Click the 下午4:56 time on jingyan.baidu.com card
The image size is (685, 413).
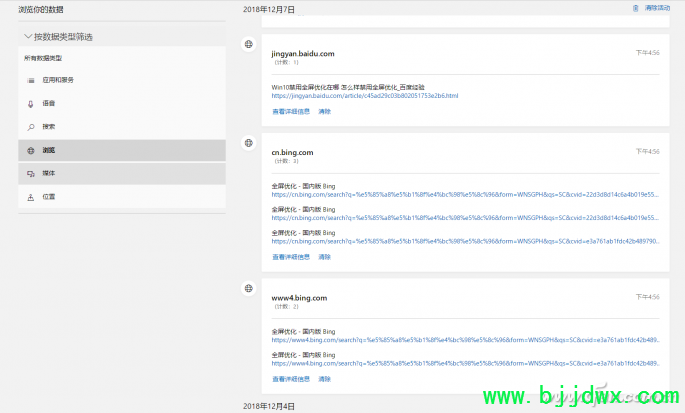tap(647, 53)
